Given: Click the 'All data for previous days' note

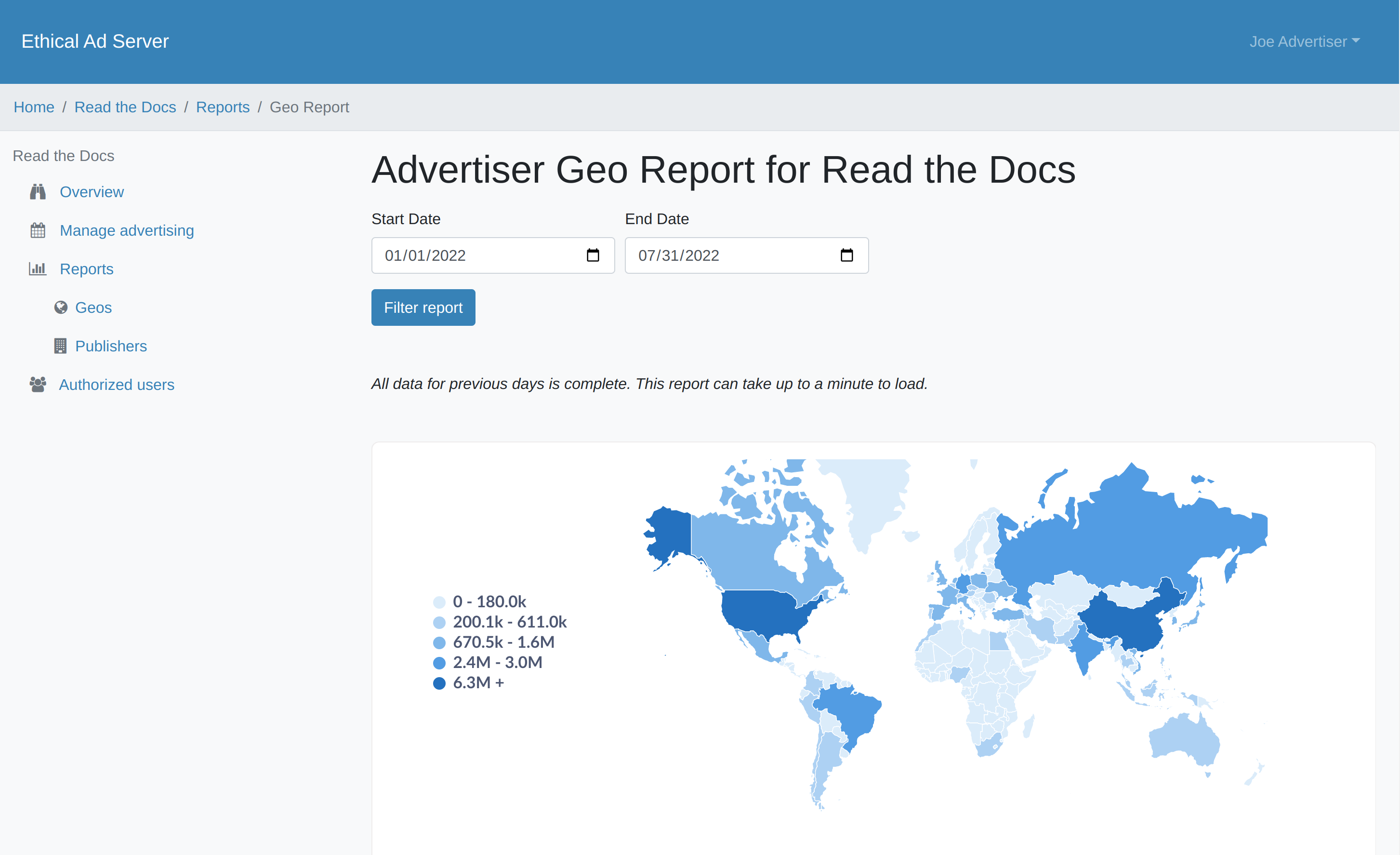Looking at the screenshot, I should pyautogui.click(x=649, y=384).
